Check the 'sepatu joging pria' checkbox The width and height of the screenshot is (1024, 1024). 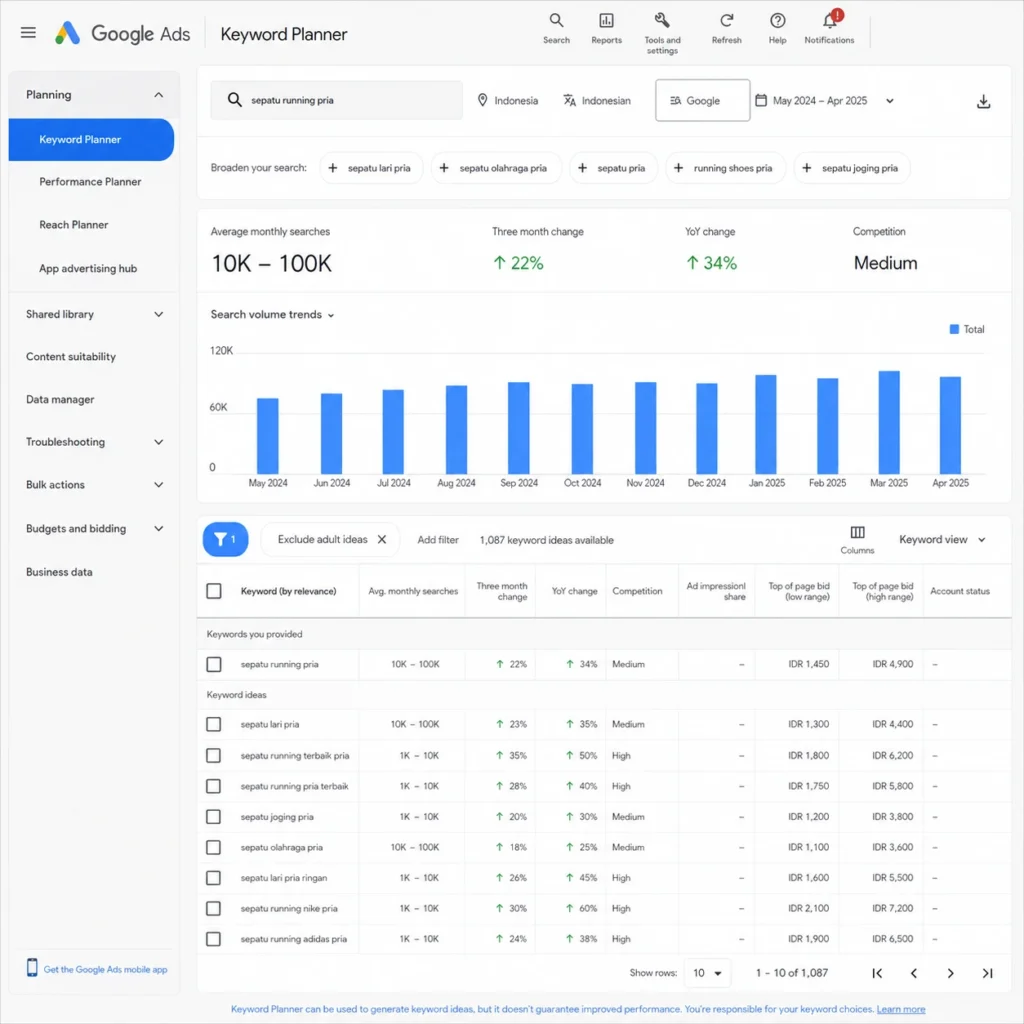coord(214,817)
